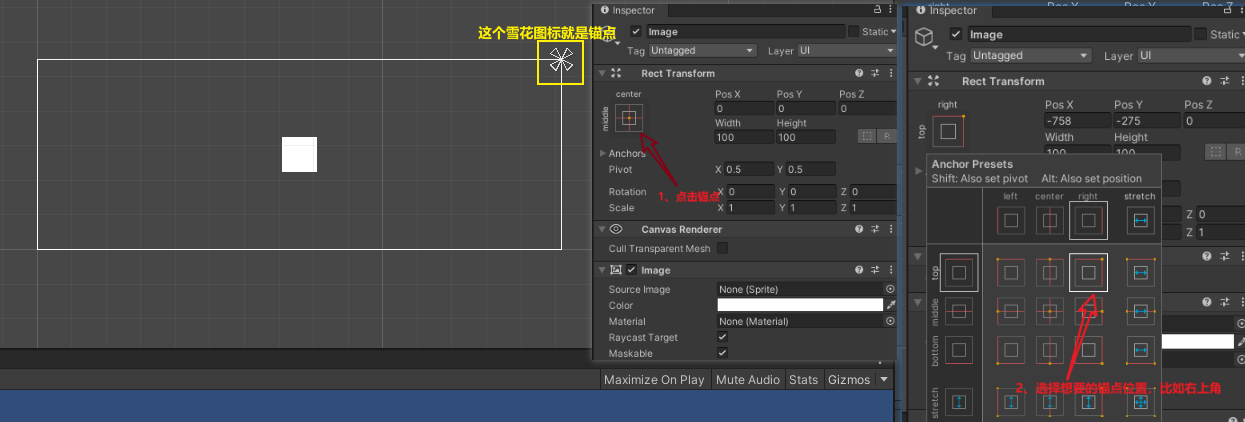Disable the Maskable checkbox
Image resolution: width=1245 pixels, height=422 pixels.
pos(722,353)
